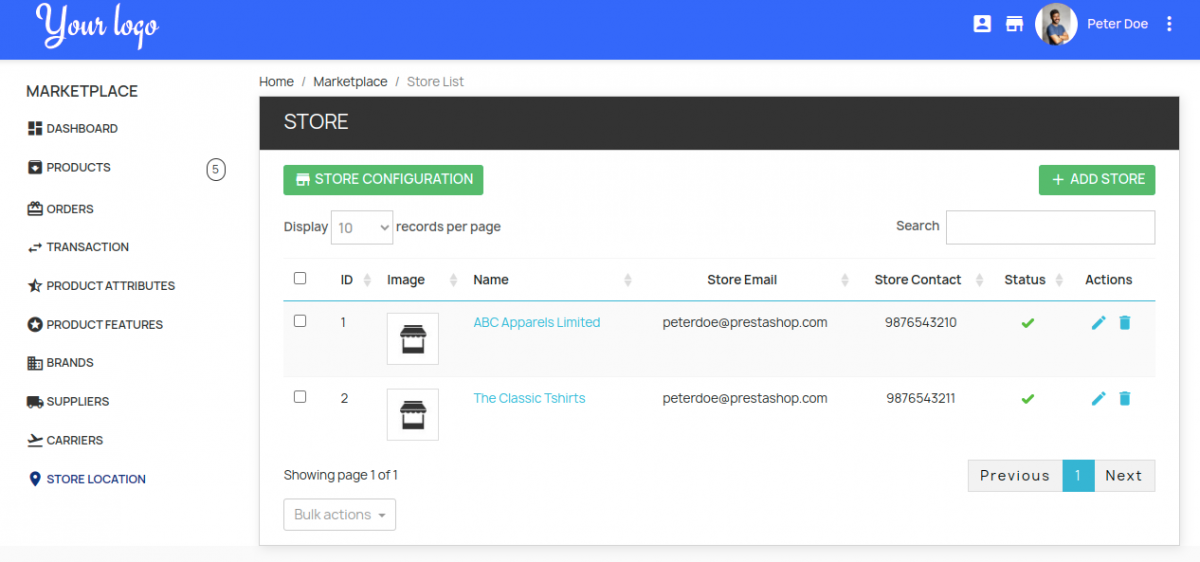Image resolution: width=1200 pixels, height=562 pixels.
Task: Click the Peter Doe username text
Action: 1118,24
